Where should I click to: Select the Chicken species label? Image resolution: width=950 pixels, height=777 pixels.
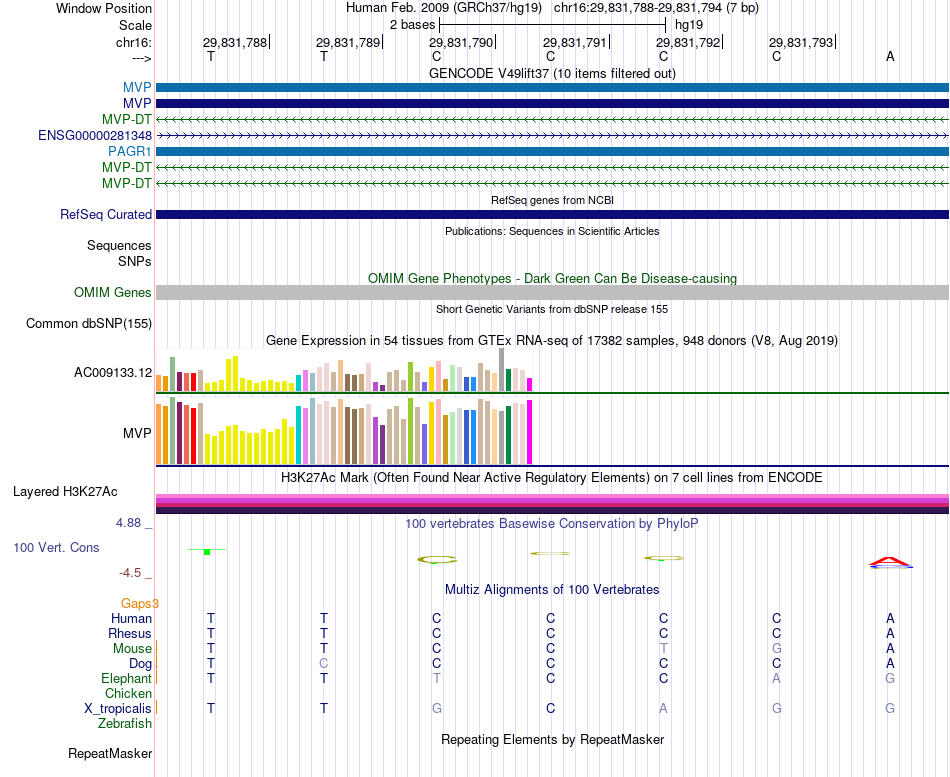(x=128, y=694)
